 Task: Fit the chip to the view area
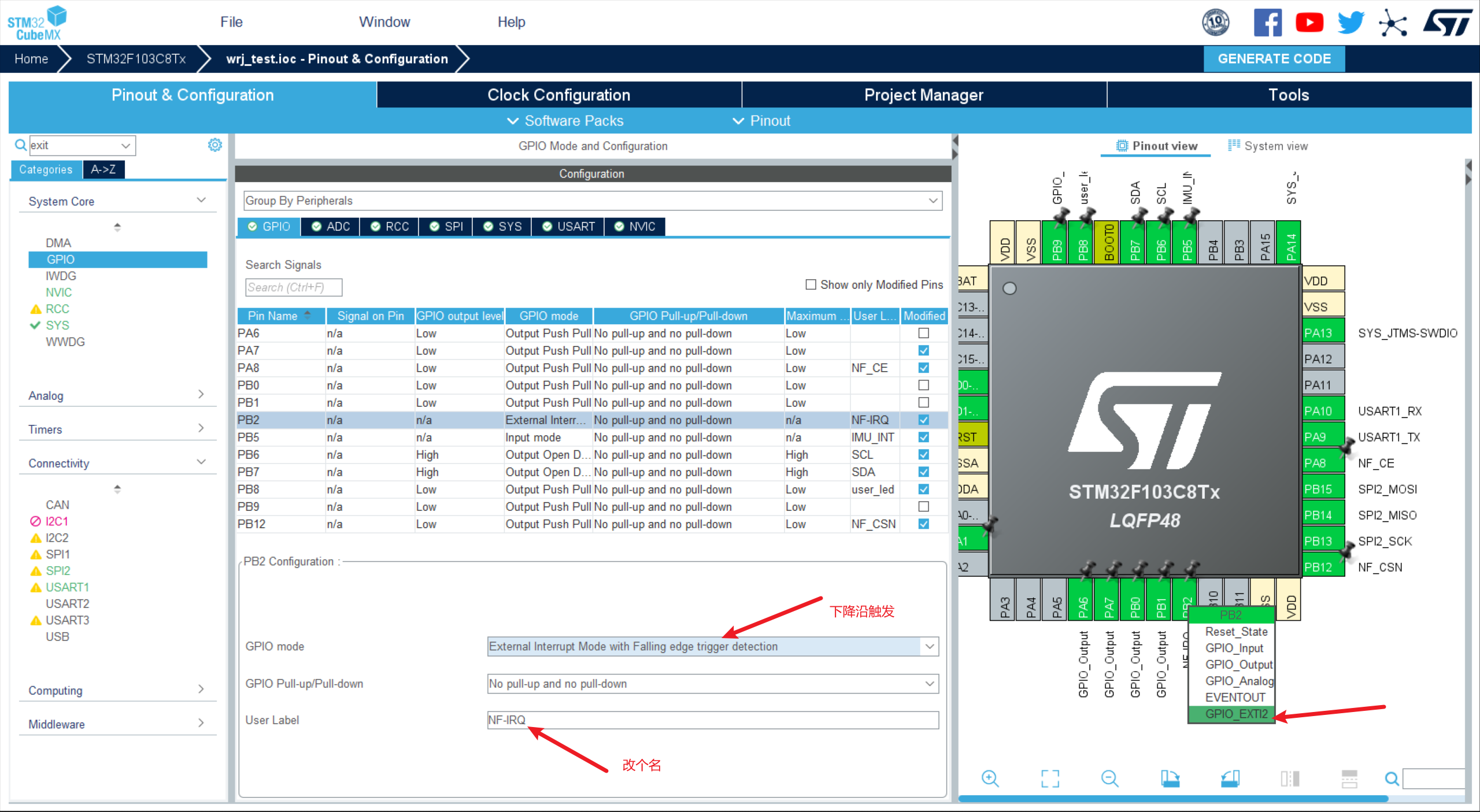coord(1050,778)
